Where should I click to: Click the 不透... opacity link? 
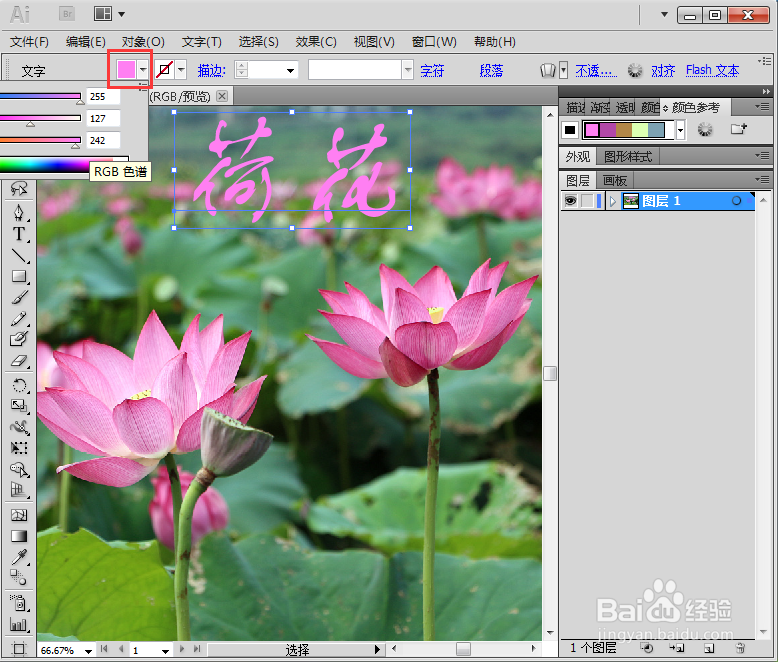click(596, 70)
